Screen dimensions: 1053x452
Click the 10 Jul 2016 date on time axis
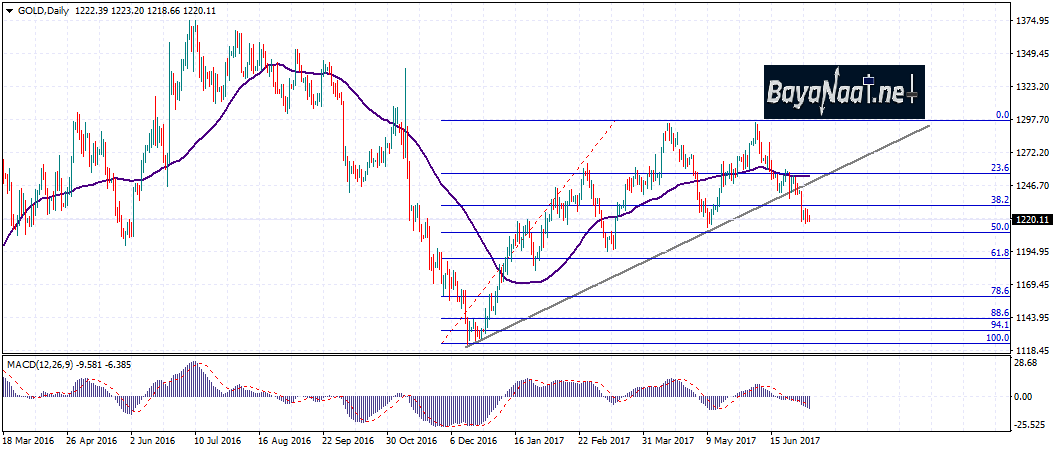coord(217,439)
